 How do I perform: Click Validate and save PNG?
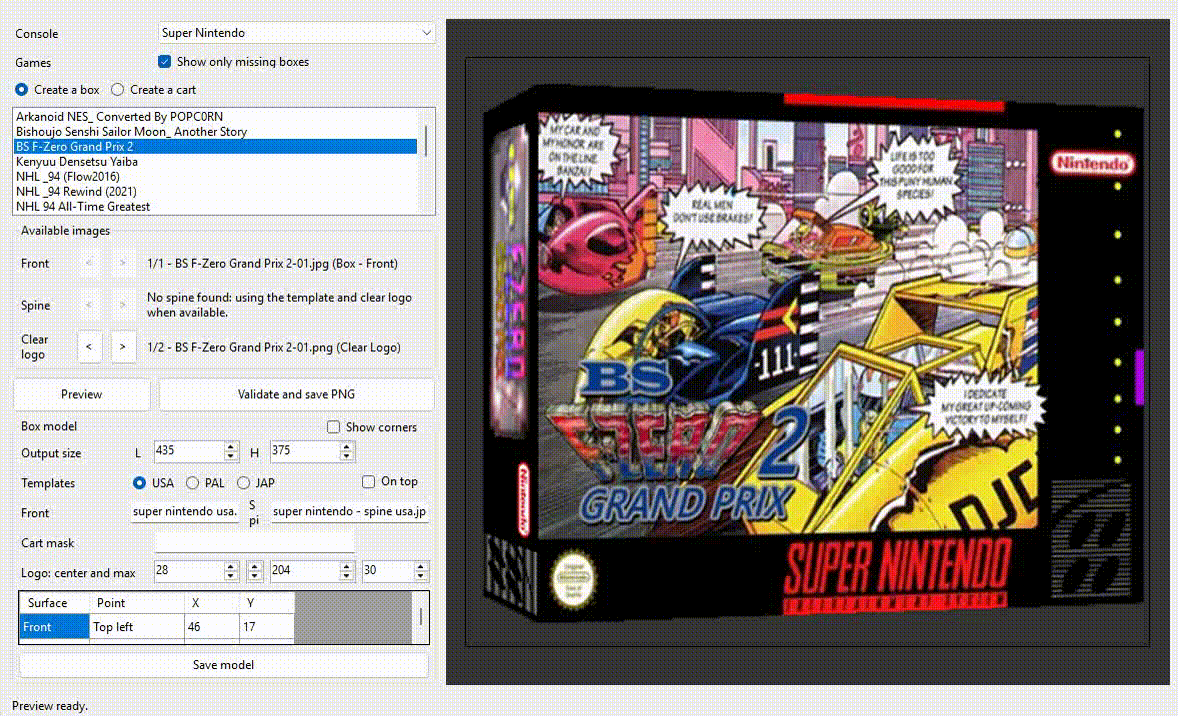pyautogui.click(x=296, y=394)
